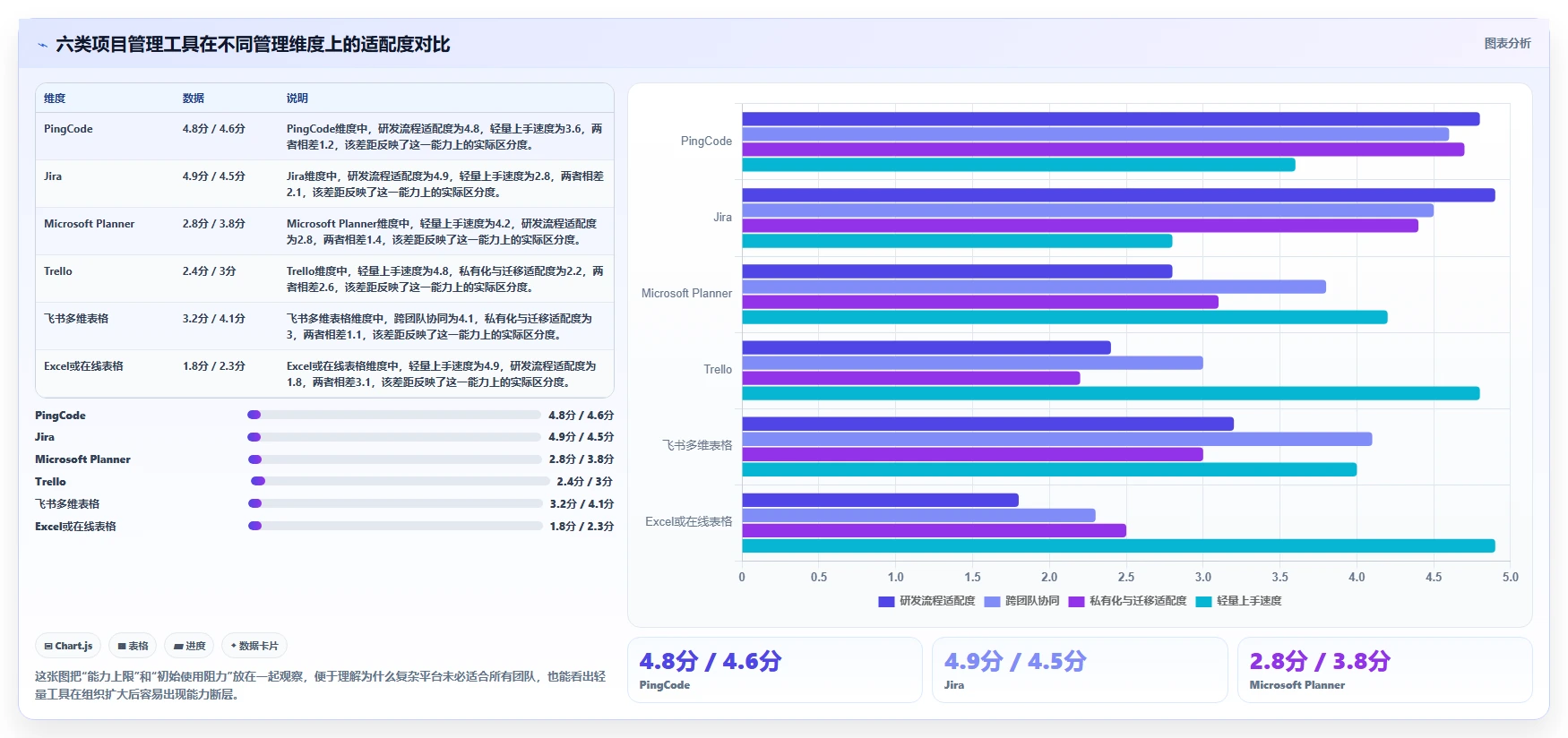The image size is (1568, 738).
Task: Open the Microsoft Planner 2.8分 / 3.8分 data card
Action: (x=1385, y=670)
